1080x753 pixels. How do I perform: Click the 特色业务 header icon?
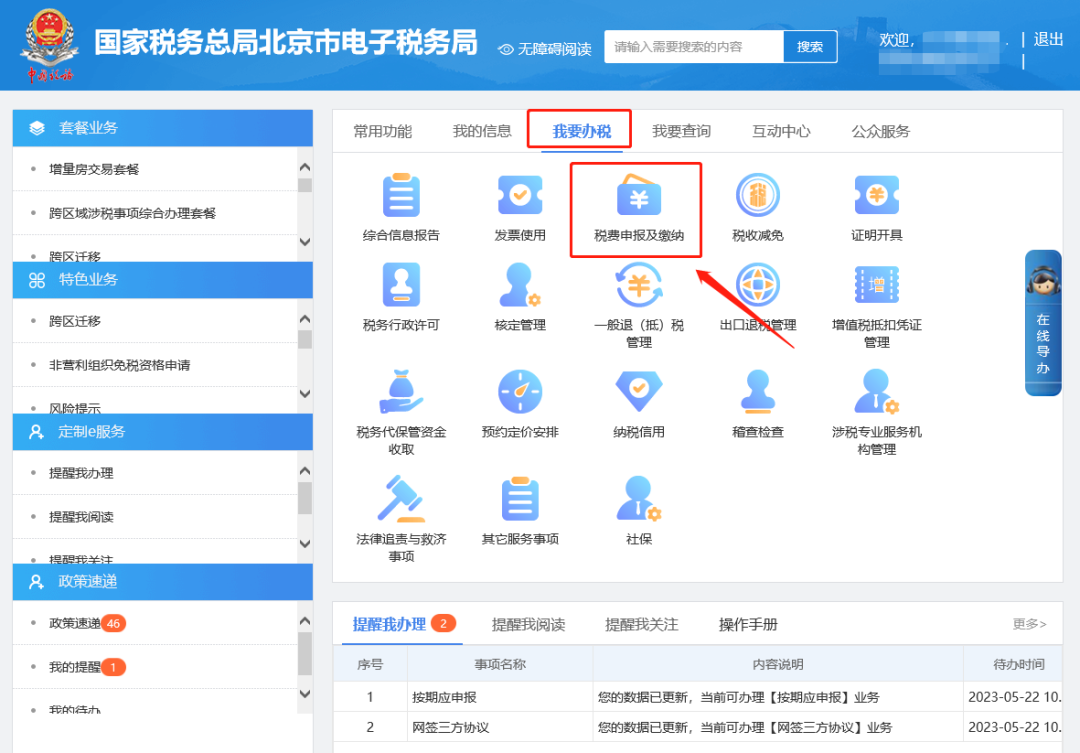(37, 280)
